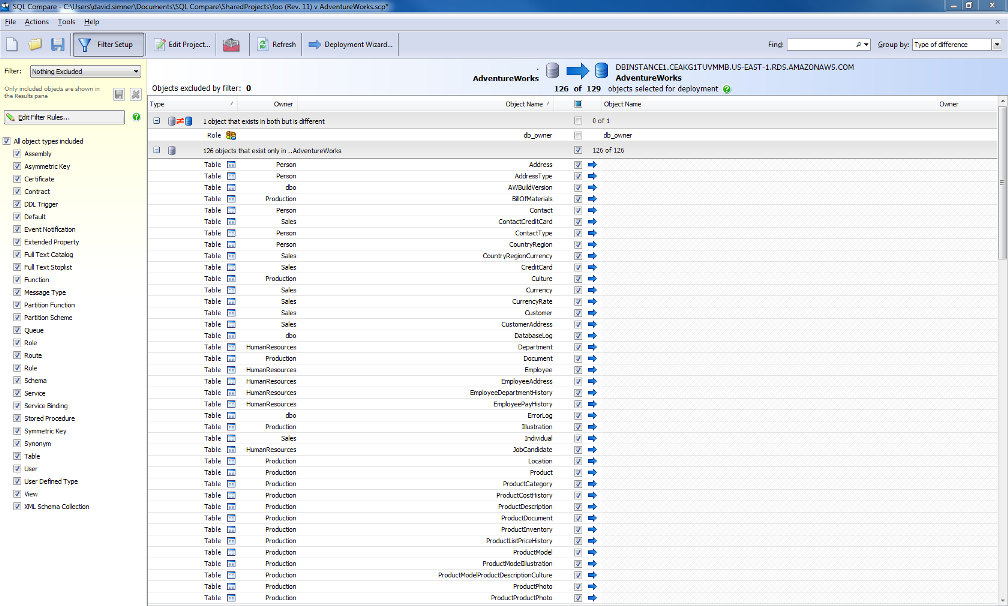Uncheck the Stored Procedure object type
Image resolution: width=1008 pixels, height=606 pixels.
click(x=17, y=418)
